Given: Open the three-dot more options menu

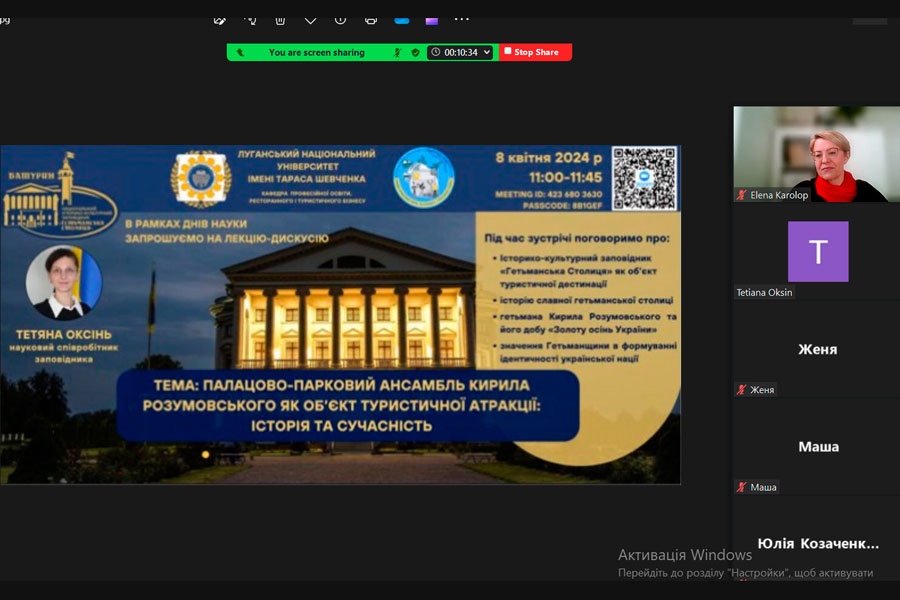Looking at the screenshot, I should pos(461,20).
